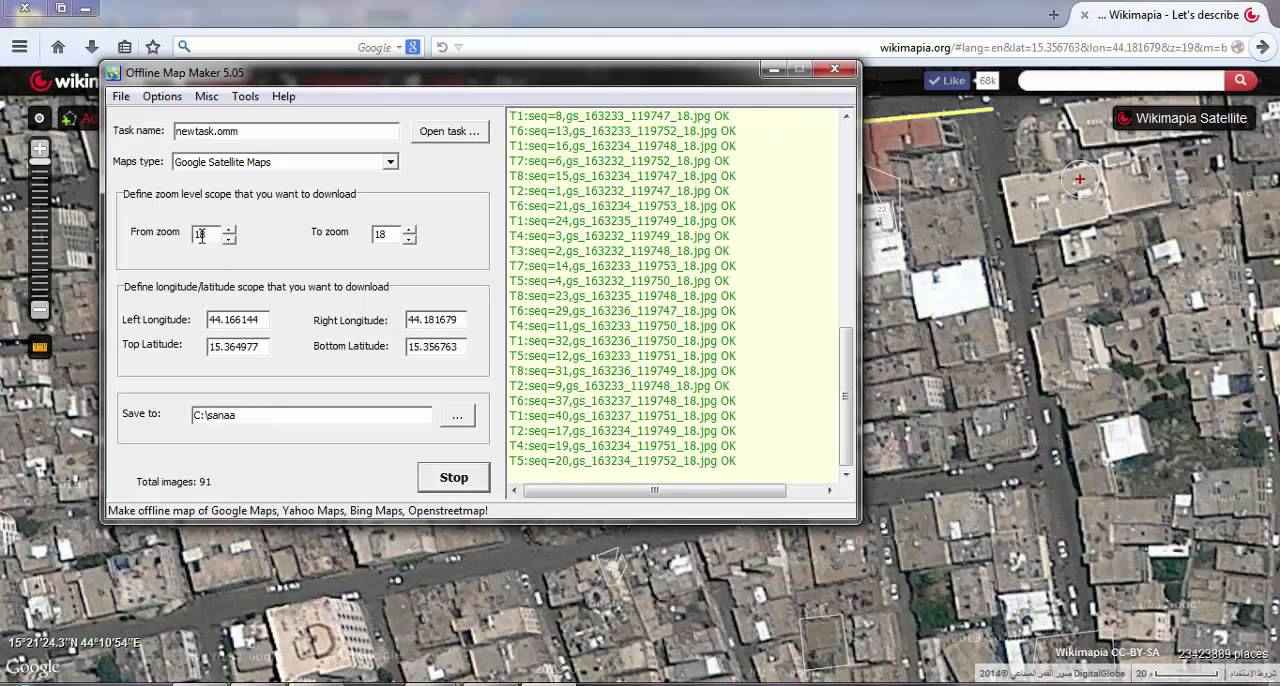The image size is (1280, 686).
Task: Open the Wikimapia Satellite map type selector
Action: [x=1182, y=118]
